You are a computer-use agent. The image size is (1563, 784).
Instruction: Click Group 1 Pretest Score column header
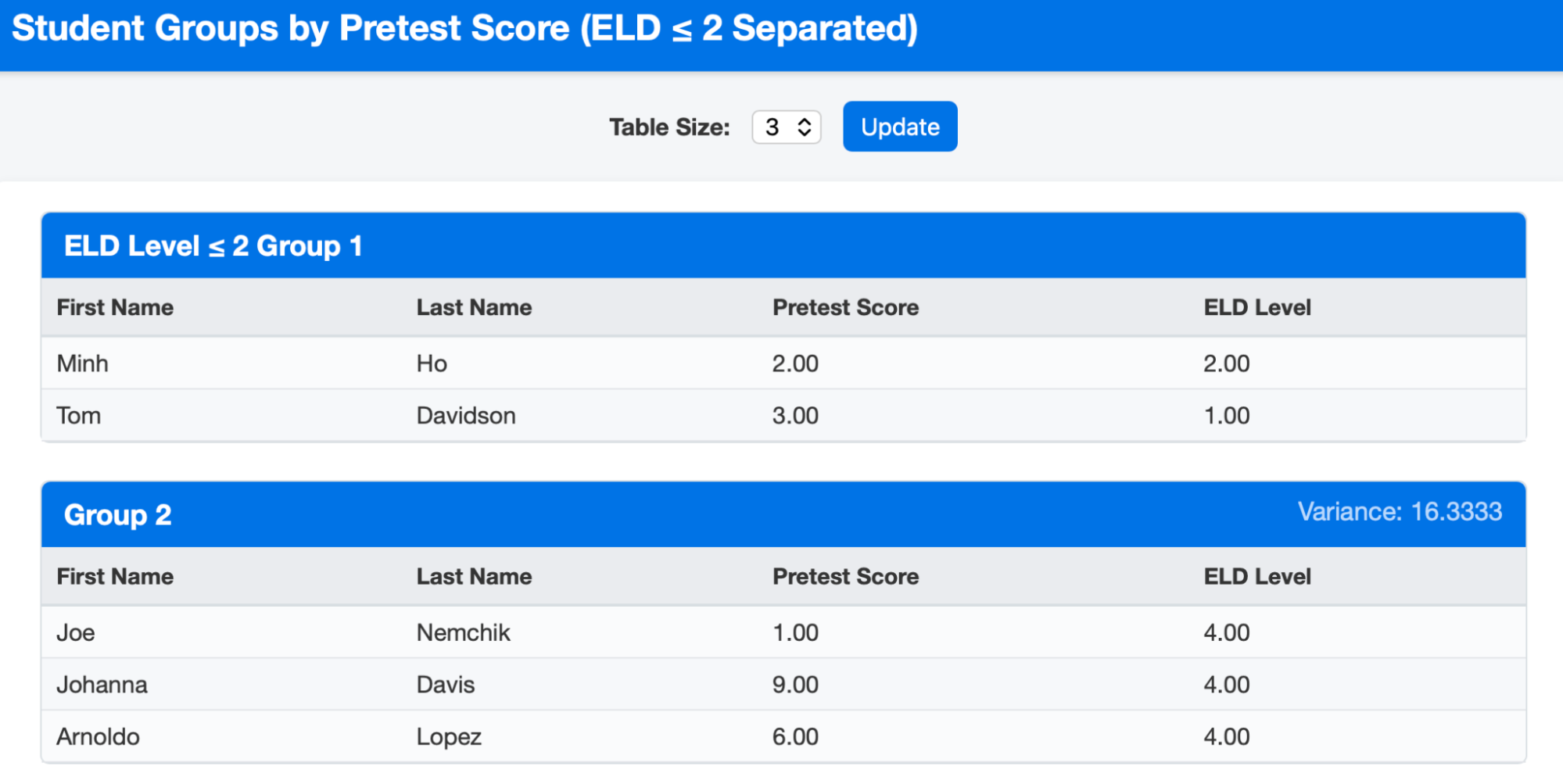(845, 307)
